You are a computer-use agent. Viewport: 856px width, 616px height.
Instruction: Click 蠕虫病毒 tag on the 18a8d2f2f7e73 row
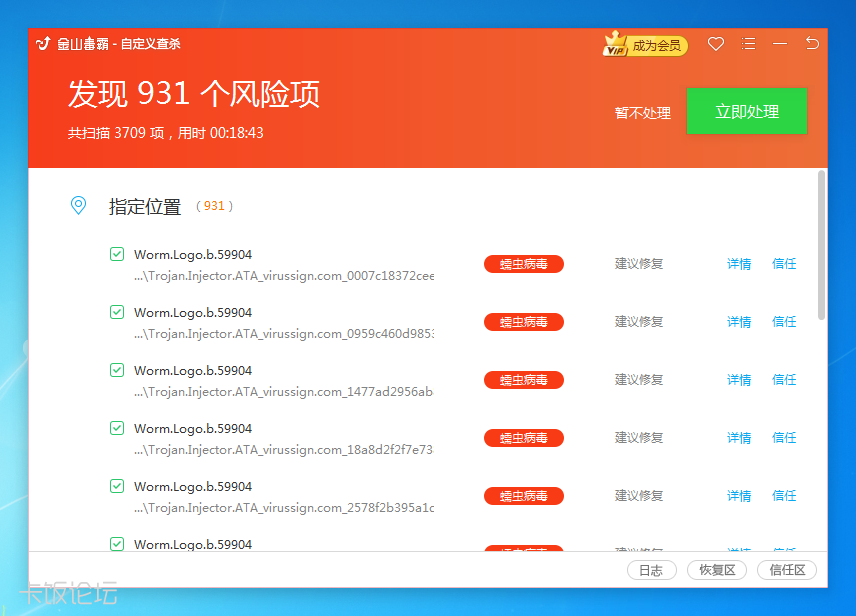[524, 438]
